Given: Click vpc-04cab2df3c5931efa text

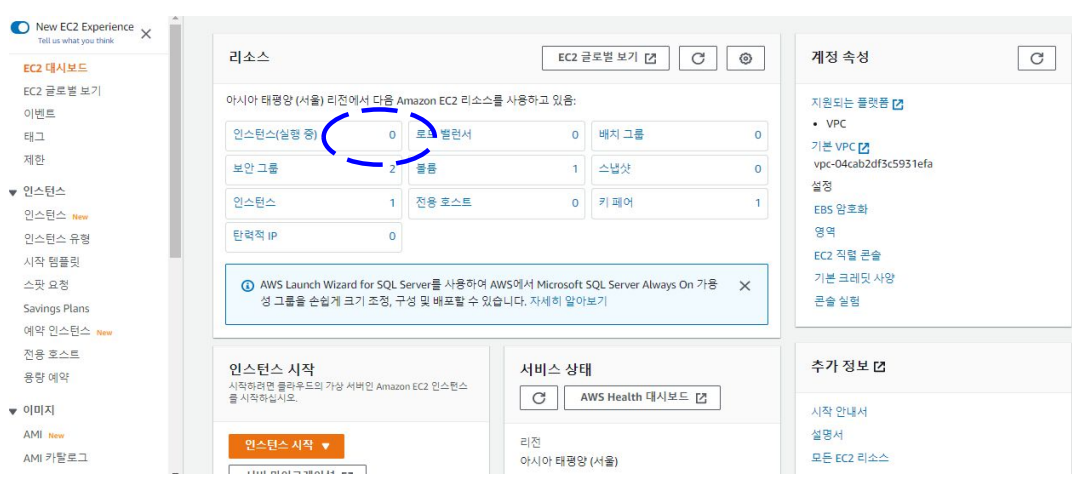Looking at the screenshot, I should tap(873, 164).
